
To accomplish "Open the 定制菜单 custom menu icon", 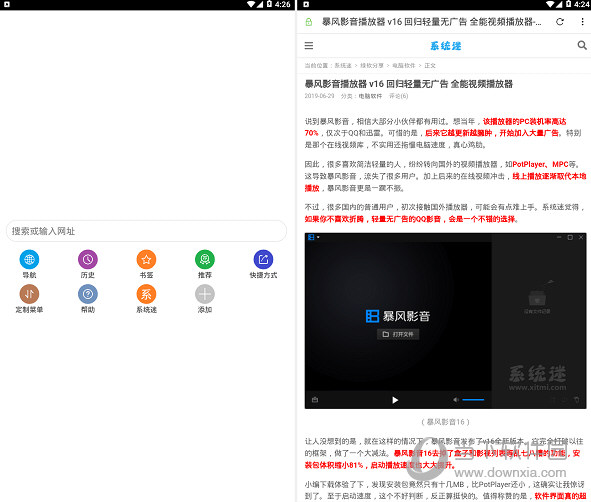I will tap(29, 294).
